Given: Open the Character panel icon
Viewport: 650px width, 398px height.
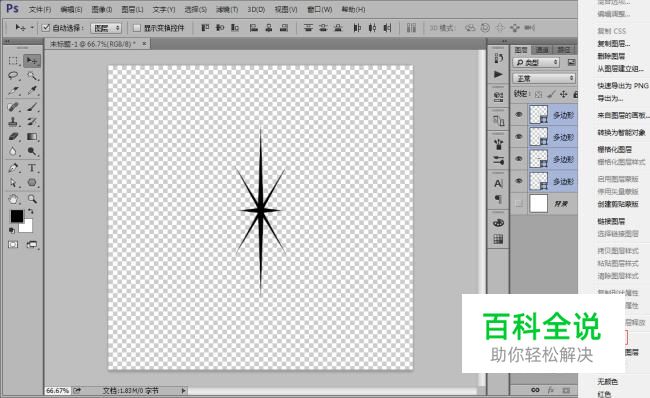Looking at the screenshot, I should click(498, 183).
